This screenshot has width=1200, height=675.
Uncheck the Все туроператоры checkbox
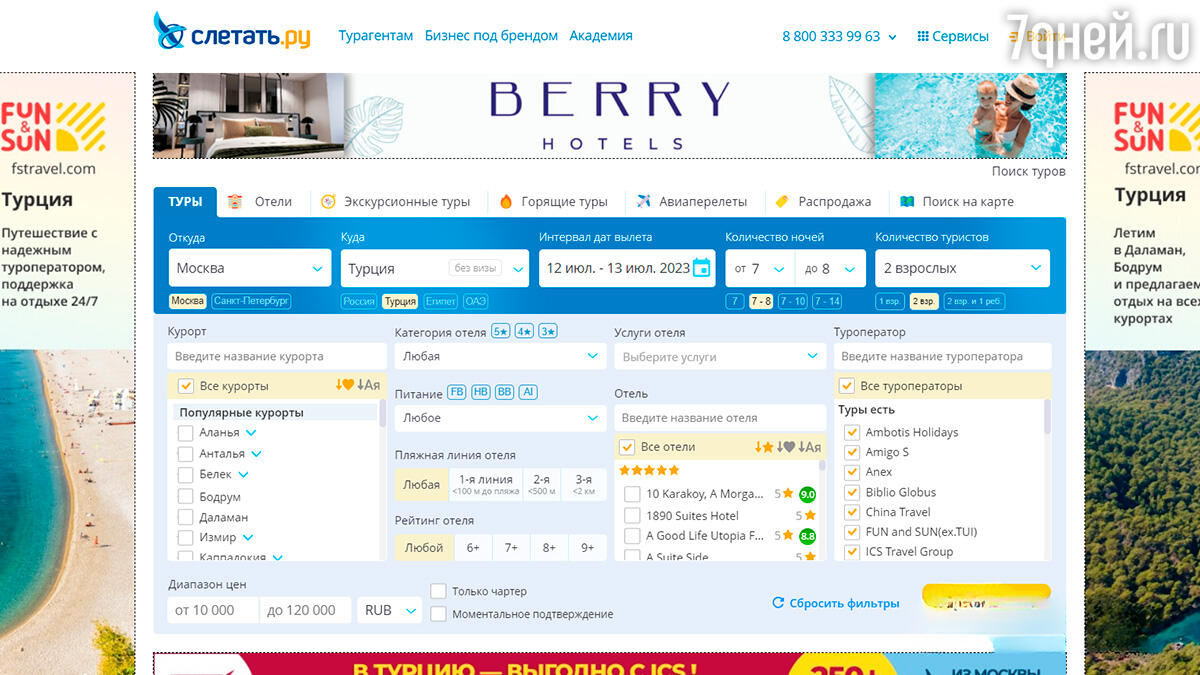point(847,386)
